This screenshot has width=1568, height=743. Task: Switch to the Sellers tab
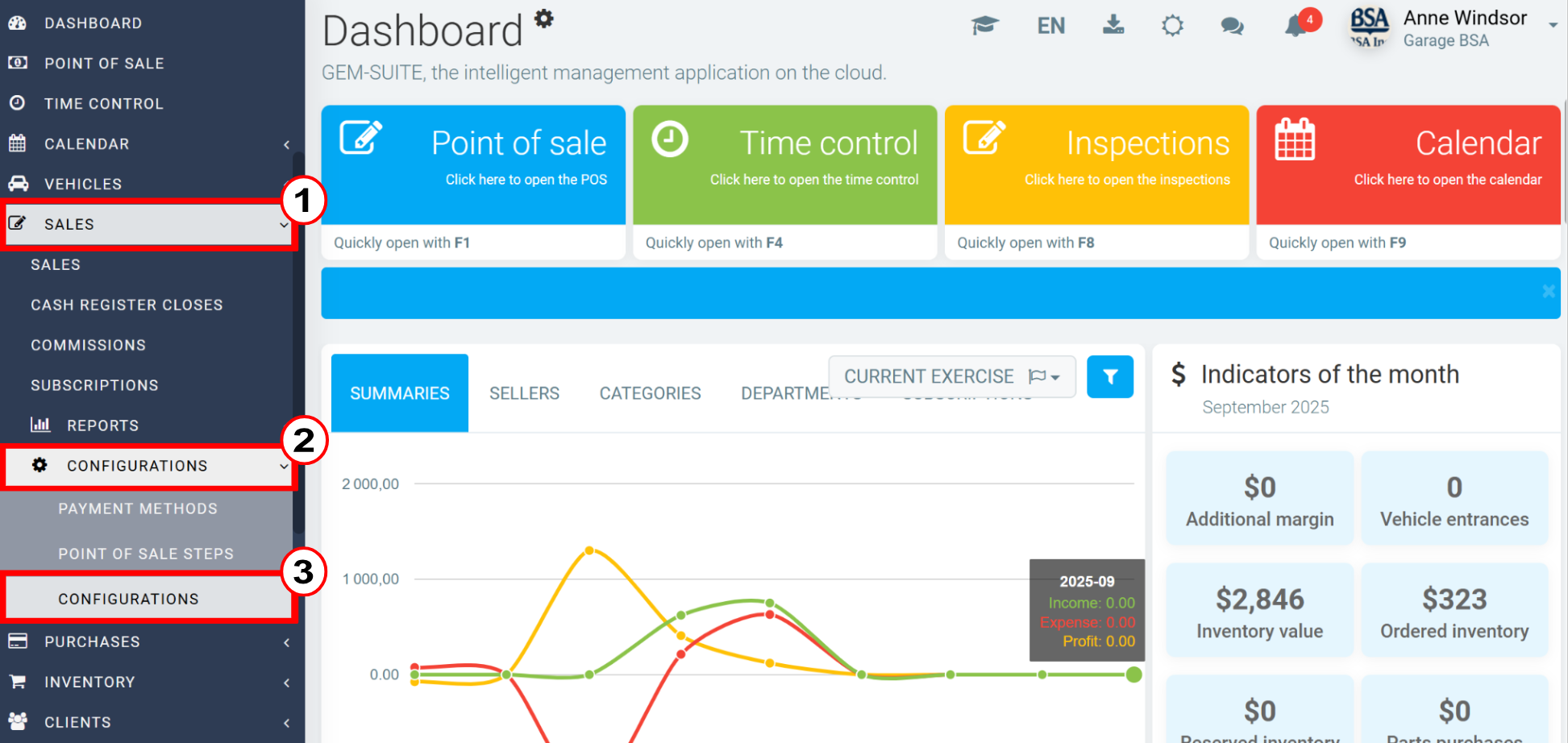click(x=524, y=393)
